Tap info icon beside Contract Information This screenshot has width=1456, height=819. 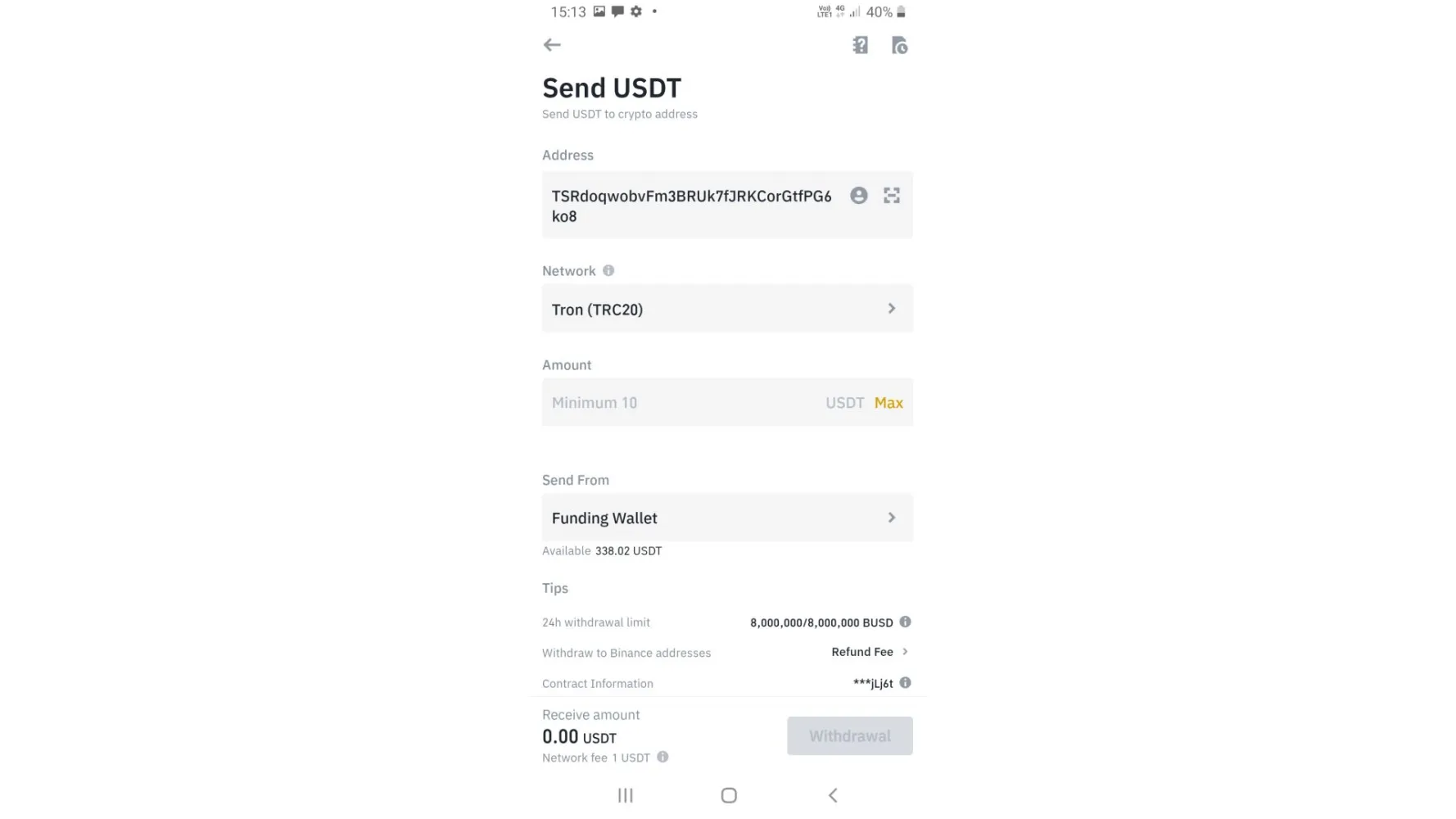(x=905, y=682)
